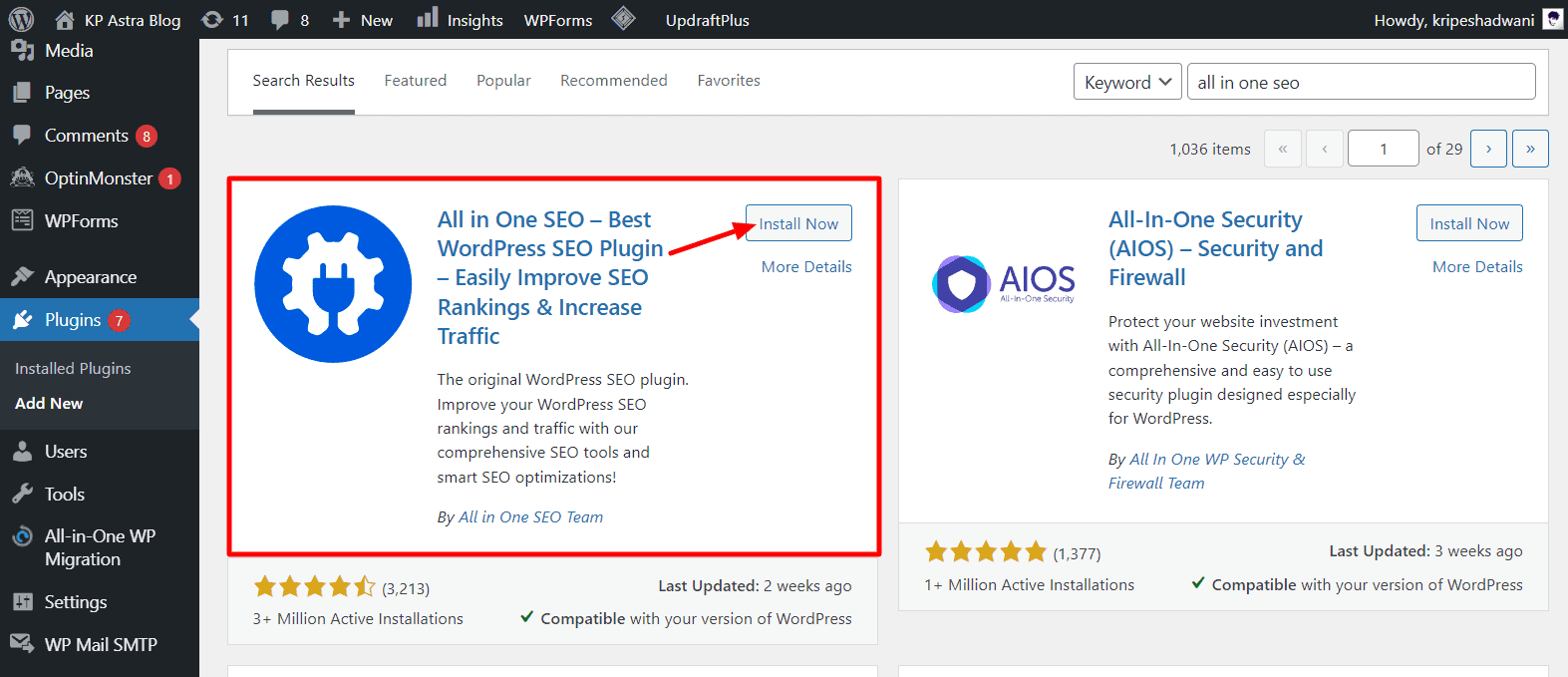Open Appearance in the sidebar menu
Screen dimensions: 1568x677
tap(91, 277)
